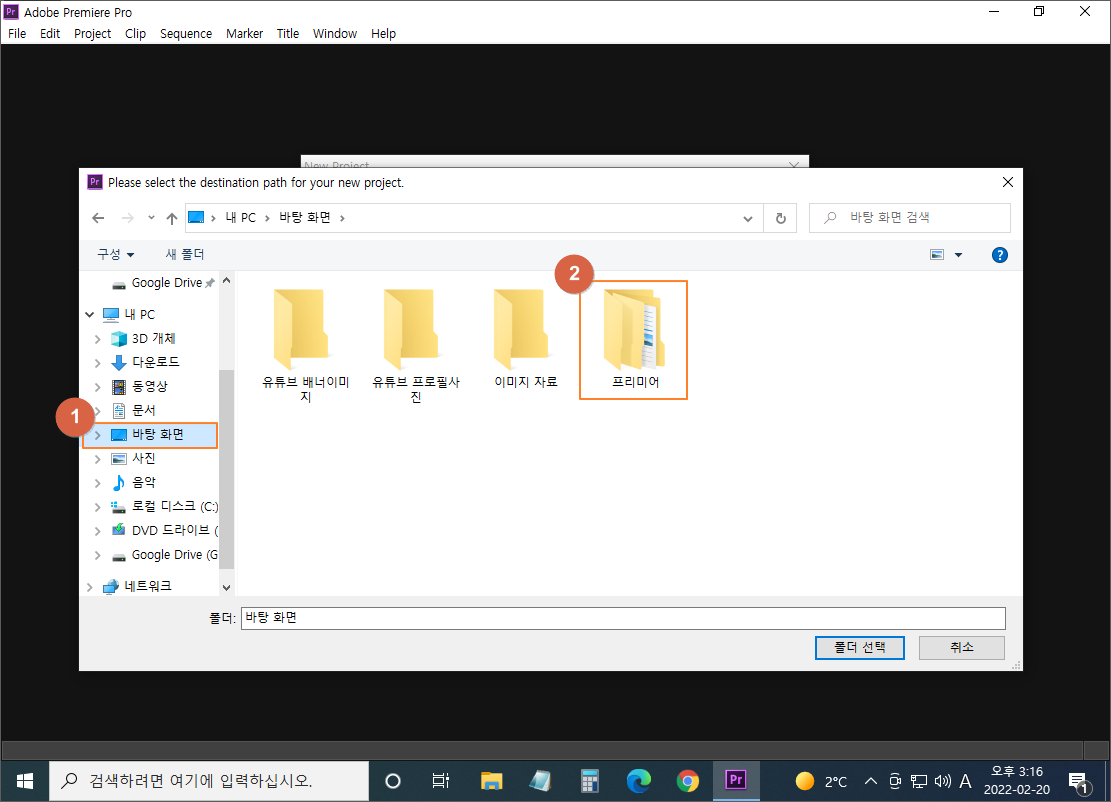This screenshot has width=1111, height=802.
Task: Open the Clip menu
Action: 135,33
